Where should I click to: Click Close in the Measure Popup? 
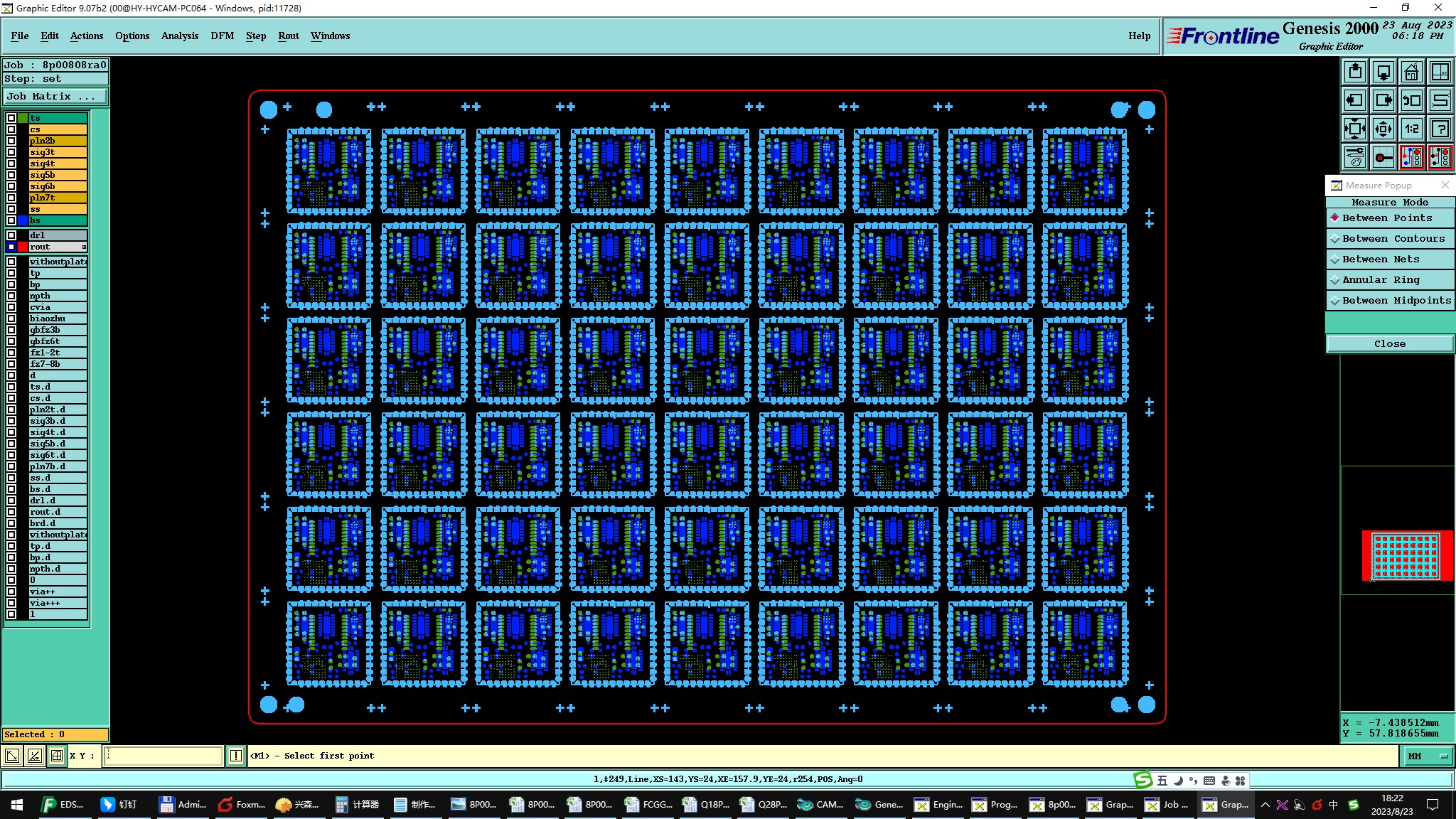(x=1389, y=344)
